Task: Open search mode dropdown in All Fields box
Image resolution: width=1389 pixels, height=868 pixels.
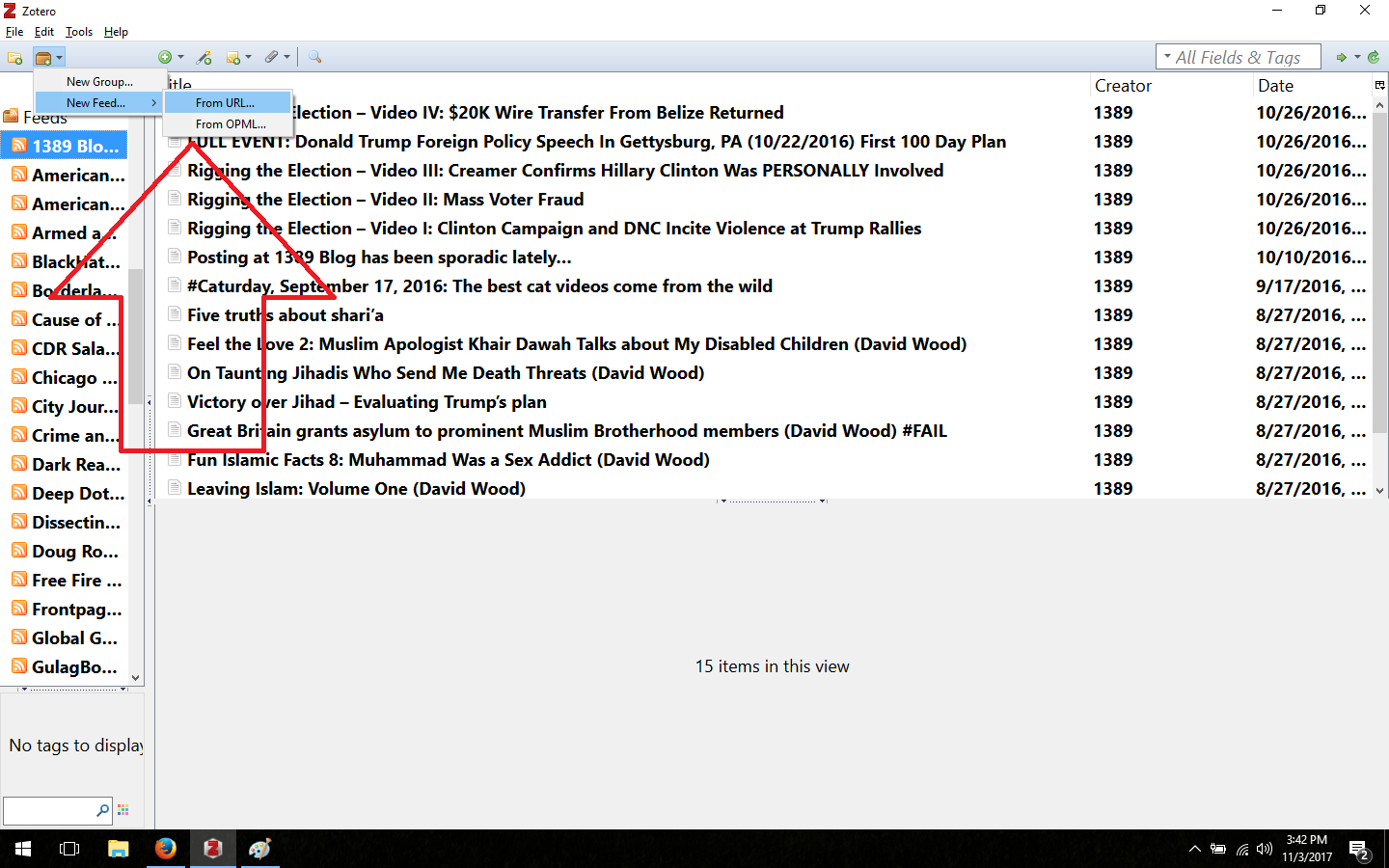Action: pos(1167,57)
